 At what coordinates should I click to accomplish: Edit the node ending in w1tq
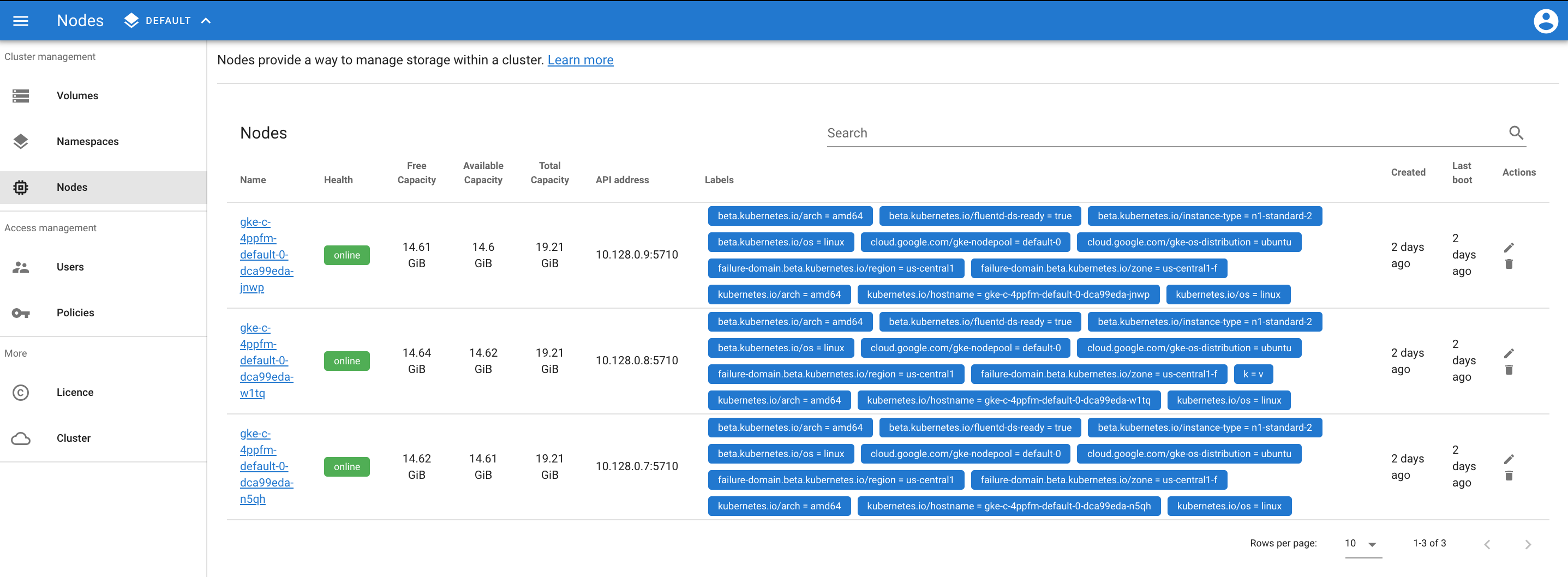click(1509, 353)
